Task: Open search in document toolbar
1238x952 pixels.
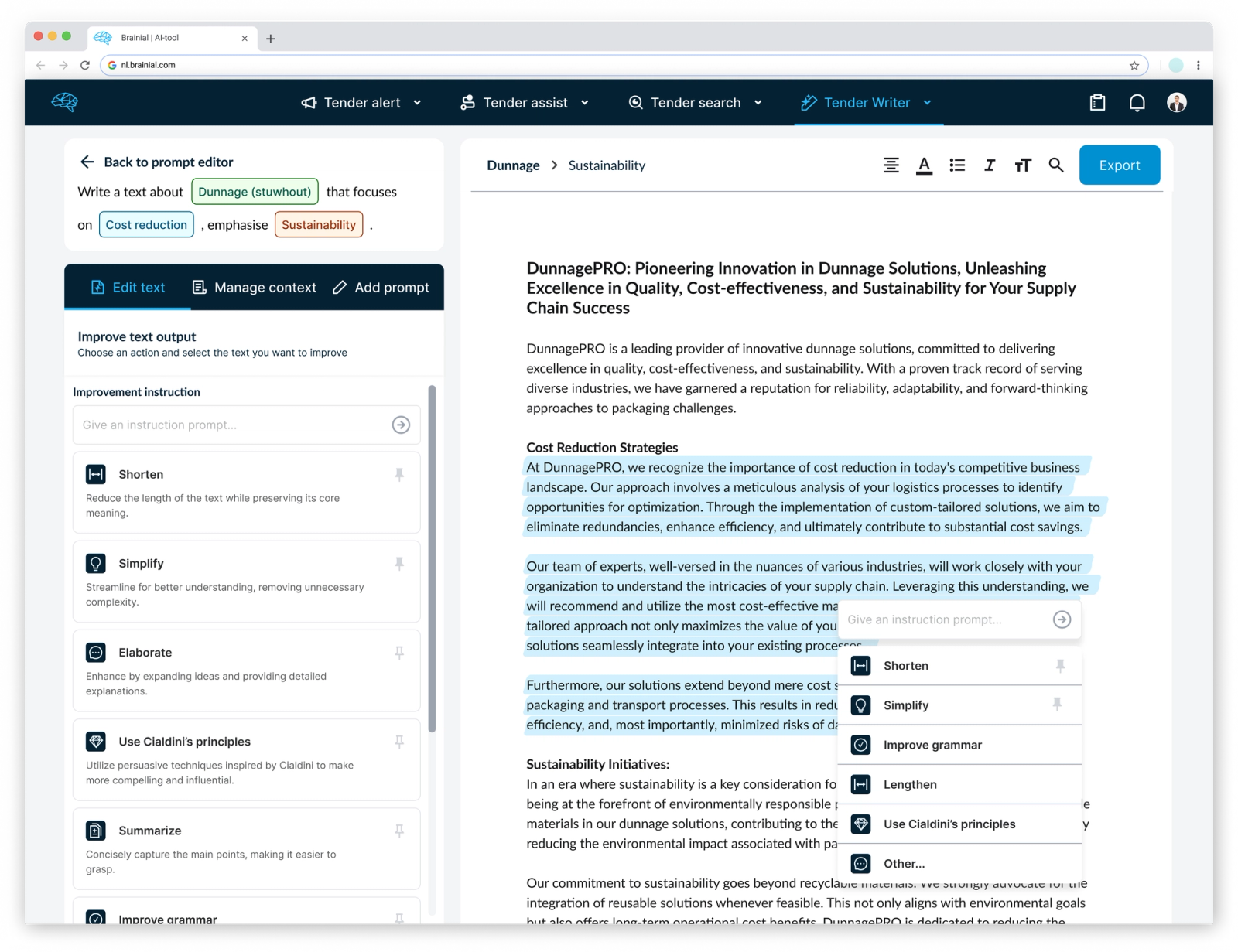Action: coord(1055,165)
